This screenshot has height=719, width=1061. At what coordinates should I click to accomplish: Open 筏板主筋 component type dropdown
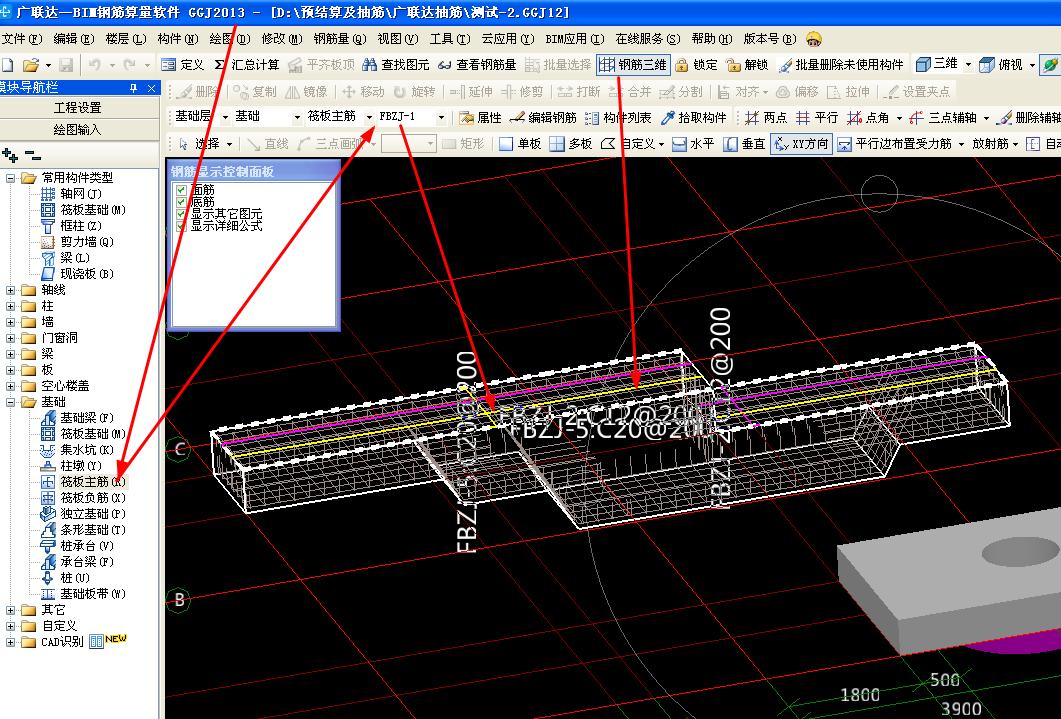click(369, 117)
